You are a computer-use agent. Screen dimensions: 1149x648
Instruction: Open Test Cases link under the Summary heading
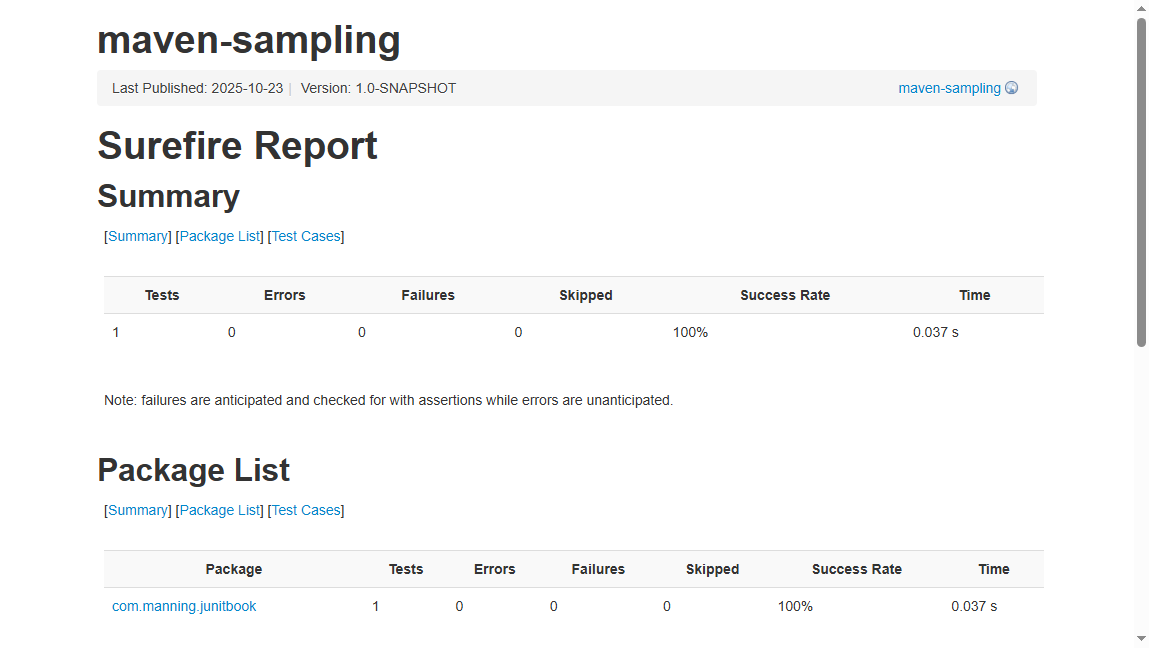coord(306,236)
